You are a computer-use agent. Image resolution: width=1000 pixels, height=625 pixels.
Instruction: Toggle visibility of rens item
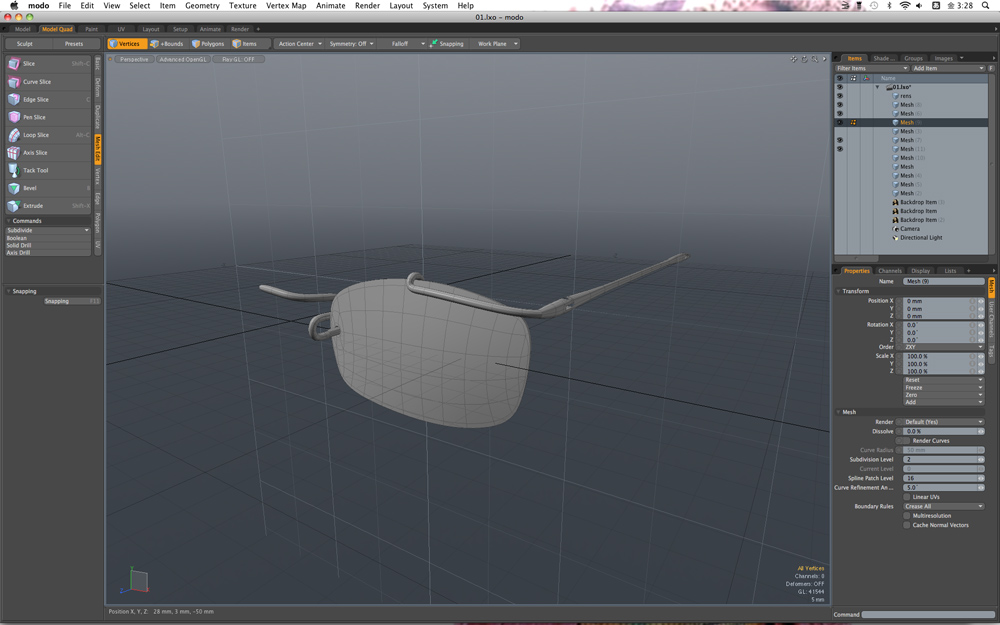tap(840, 96)
